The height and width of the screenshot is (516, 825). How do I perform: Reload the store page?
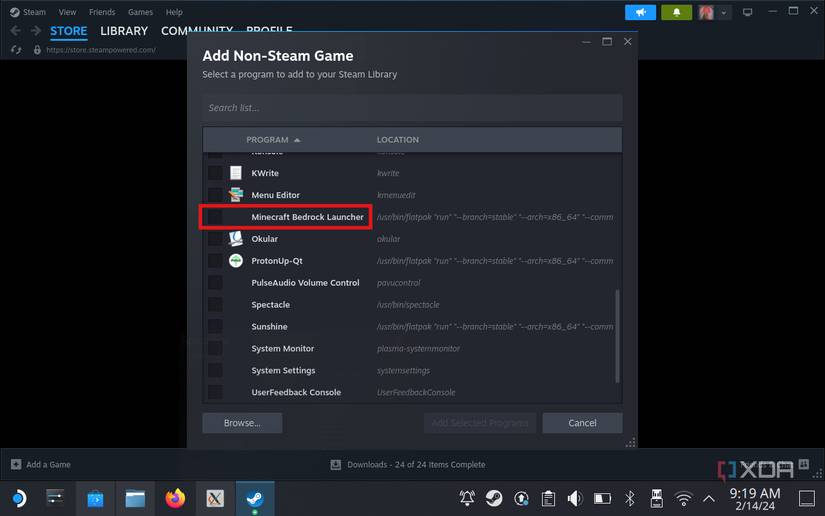tap(16, 50)
